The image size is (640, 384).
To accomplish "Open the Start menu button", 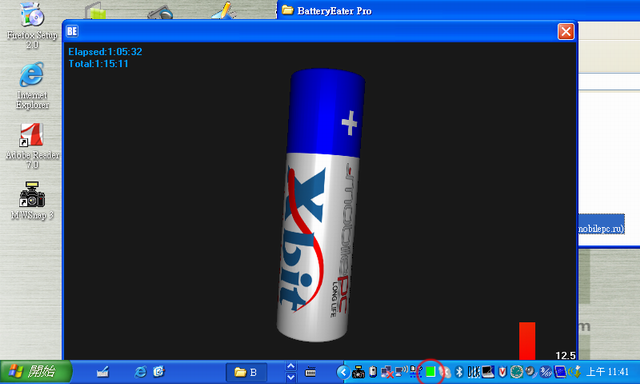I will 36,372.
